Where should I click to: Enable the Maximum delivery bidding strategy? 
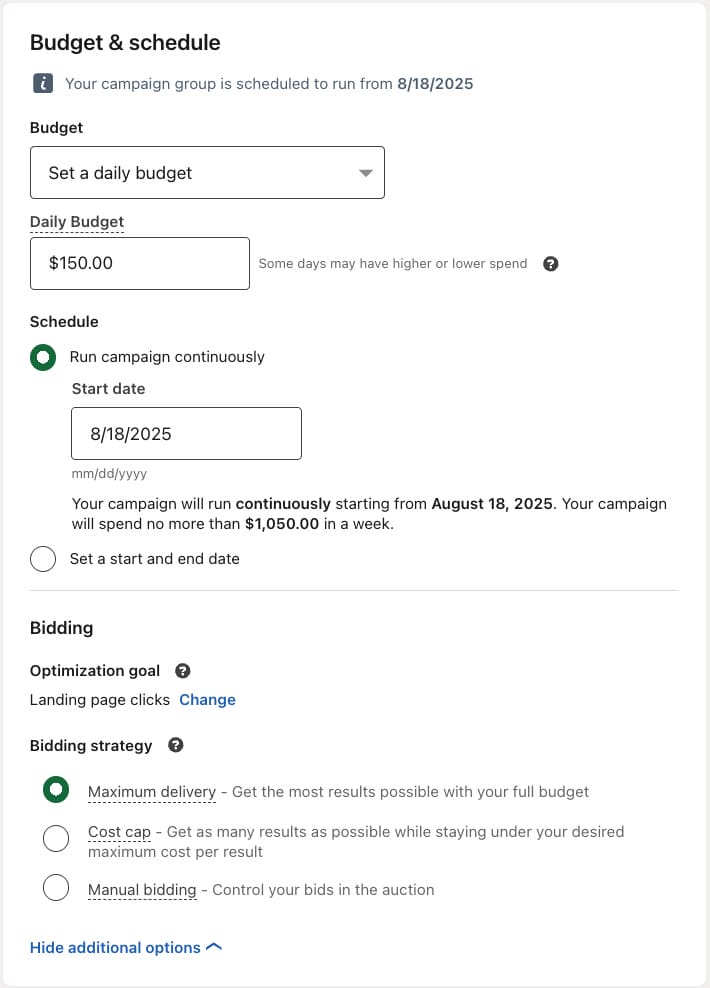pyautogui.click(x=56, y=790)
